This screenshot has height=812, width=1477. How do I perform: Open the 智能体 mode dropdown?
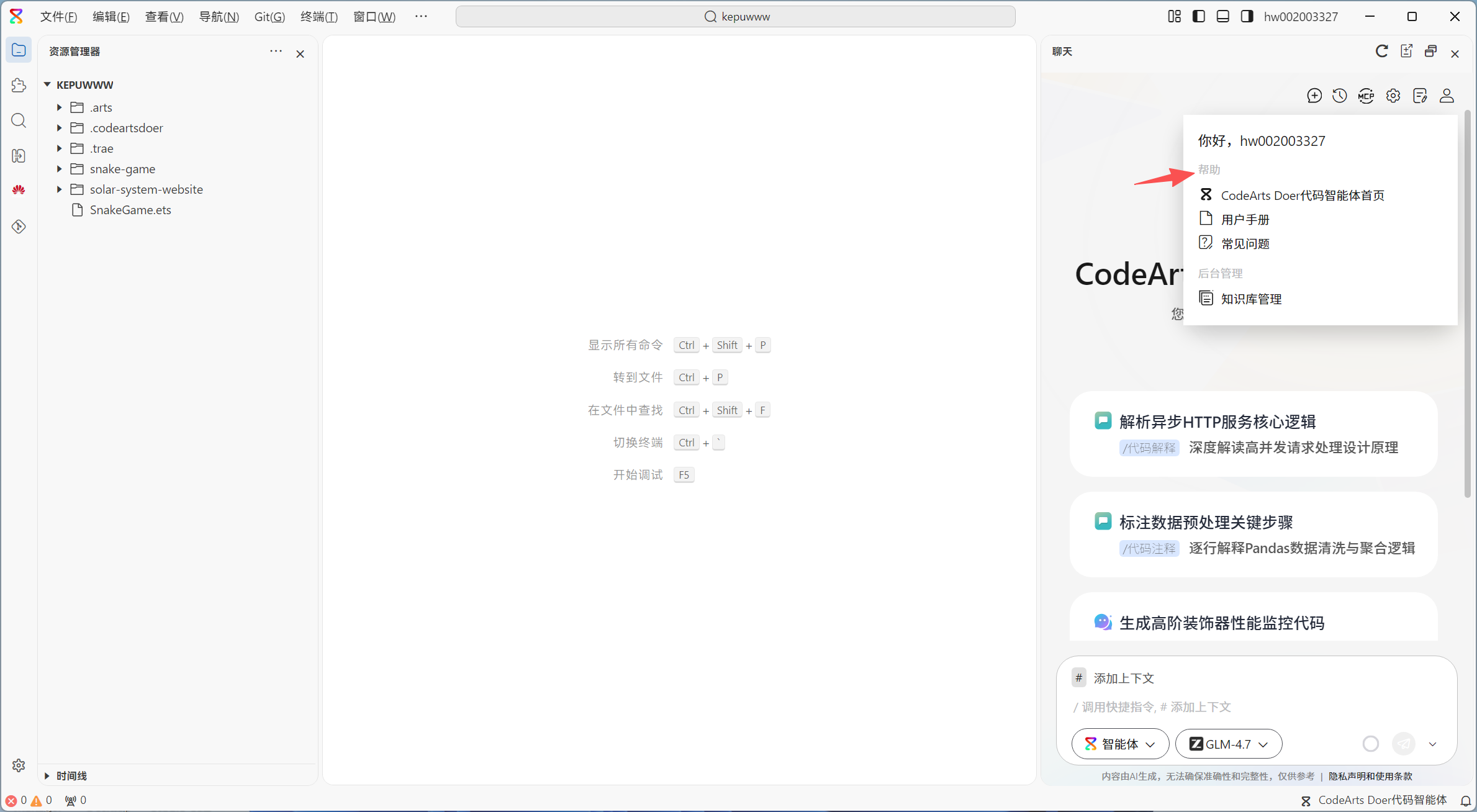coord(1119,744)
